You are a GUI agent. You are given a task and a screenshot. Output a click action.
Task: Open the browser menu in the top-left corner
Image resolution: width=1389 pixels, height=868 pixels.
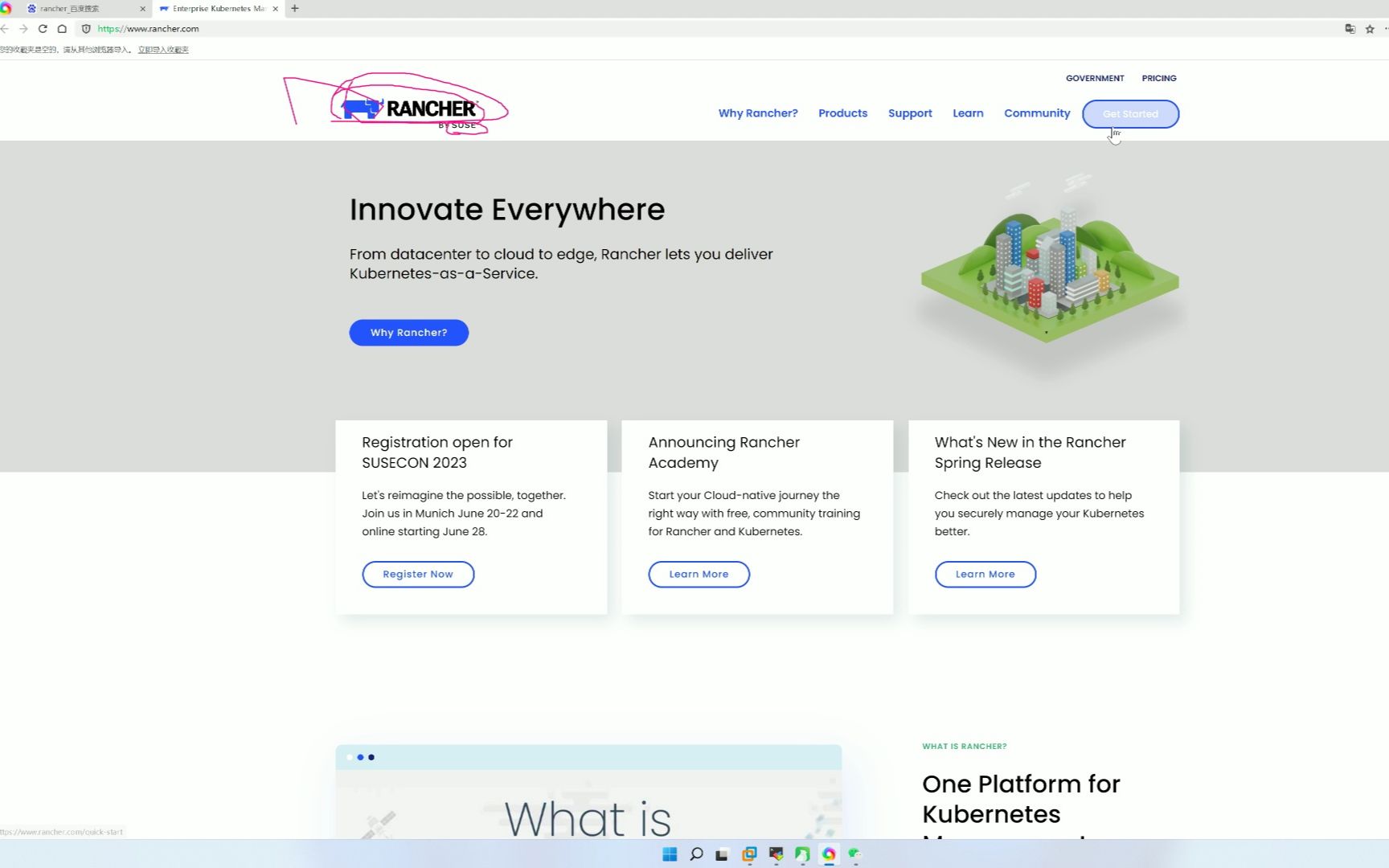pyautogui.click(x=5, y=9)
